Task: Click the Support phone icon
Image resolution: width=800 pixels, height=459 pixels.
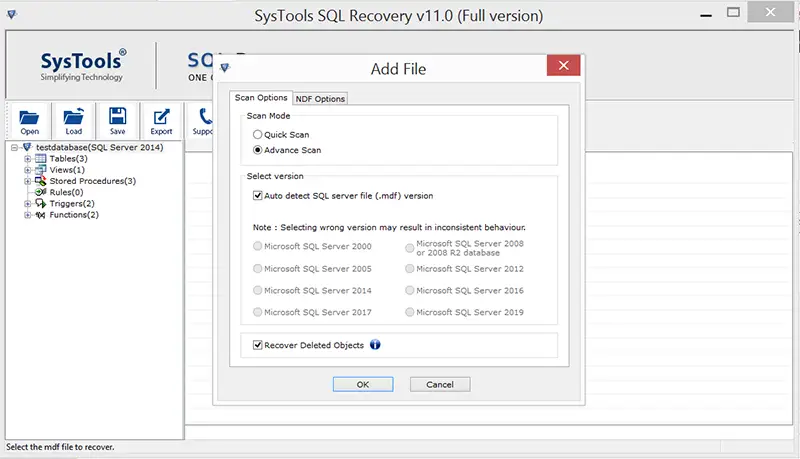Action: pos(205,116)
